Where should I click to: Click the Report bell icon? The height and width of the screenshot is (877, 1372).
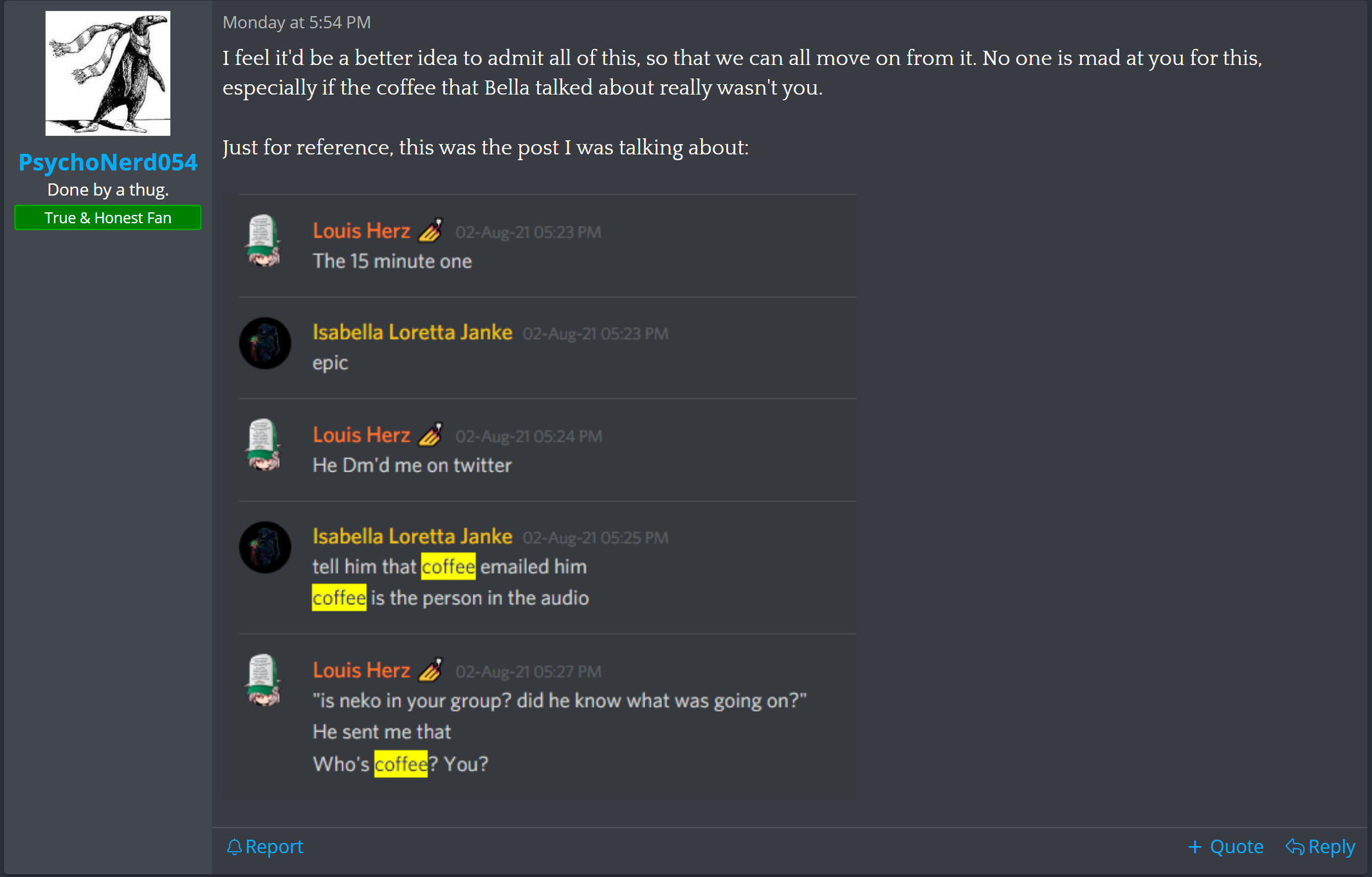(234, 847)
